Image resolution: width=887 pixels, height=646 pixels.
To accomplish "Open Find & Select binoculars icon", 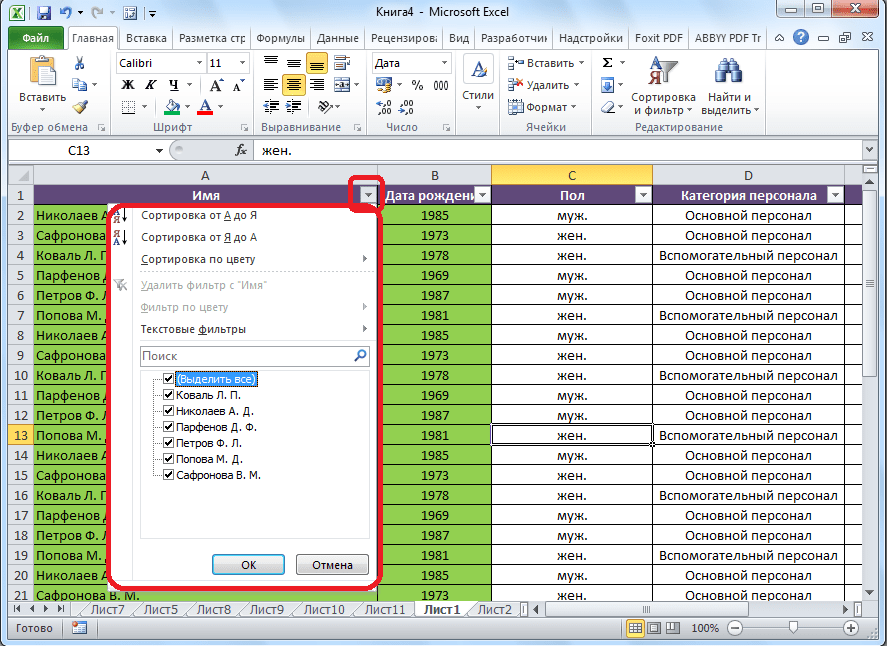I will pos(728,72).
